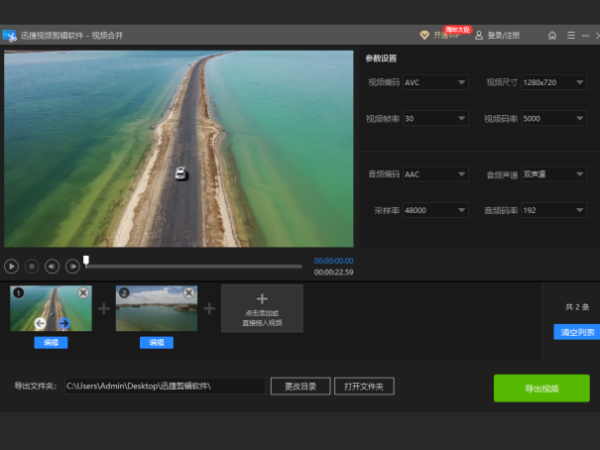600x450 pixels.
Task: Open the 视频帧率 30 dropdown
Action: pyautogui.click(x=435, y=119)
